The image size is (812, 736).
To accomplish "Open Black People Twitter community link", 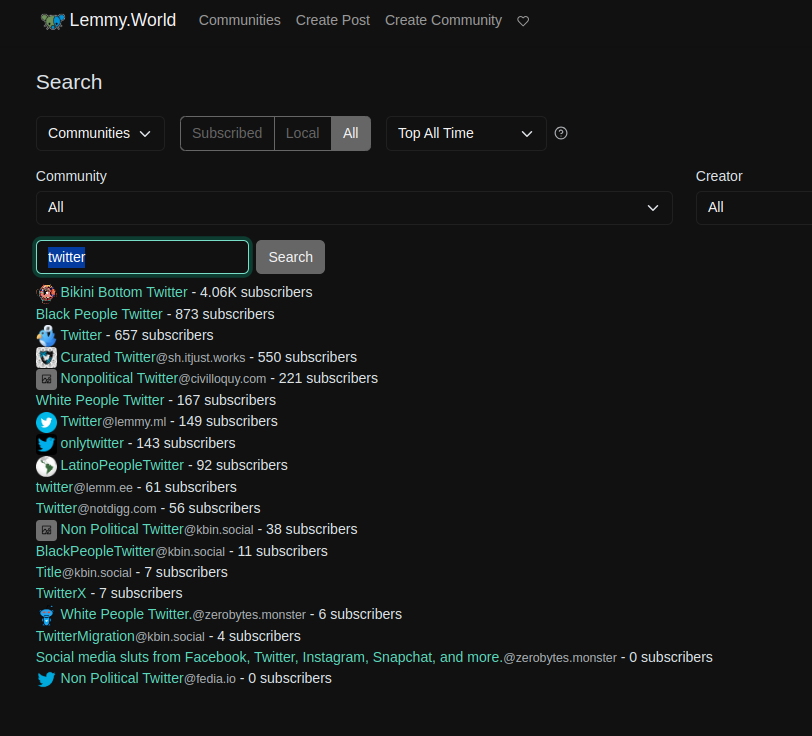I will pyautogui.click(x=99, y=314).
